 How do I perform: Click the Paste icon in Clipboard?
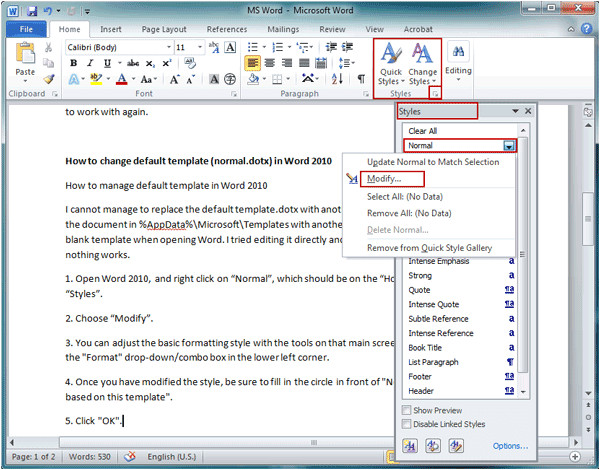pos(25,62)
